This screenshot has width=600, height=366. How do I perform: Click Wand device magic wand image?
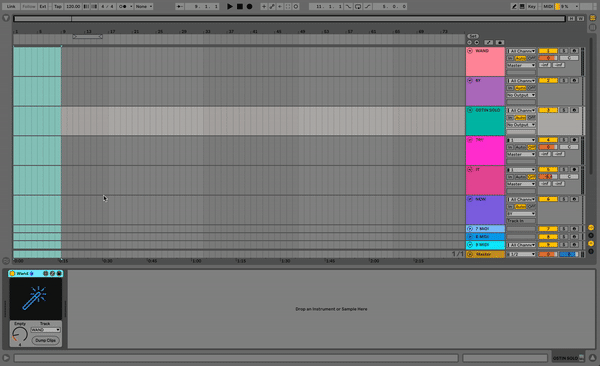click(x=36, y=299)
